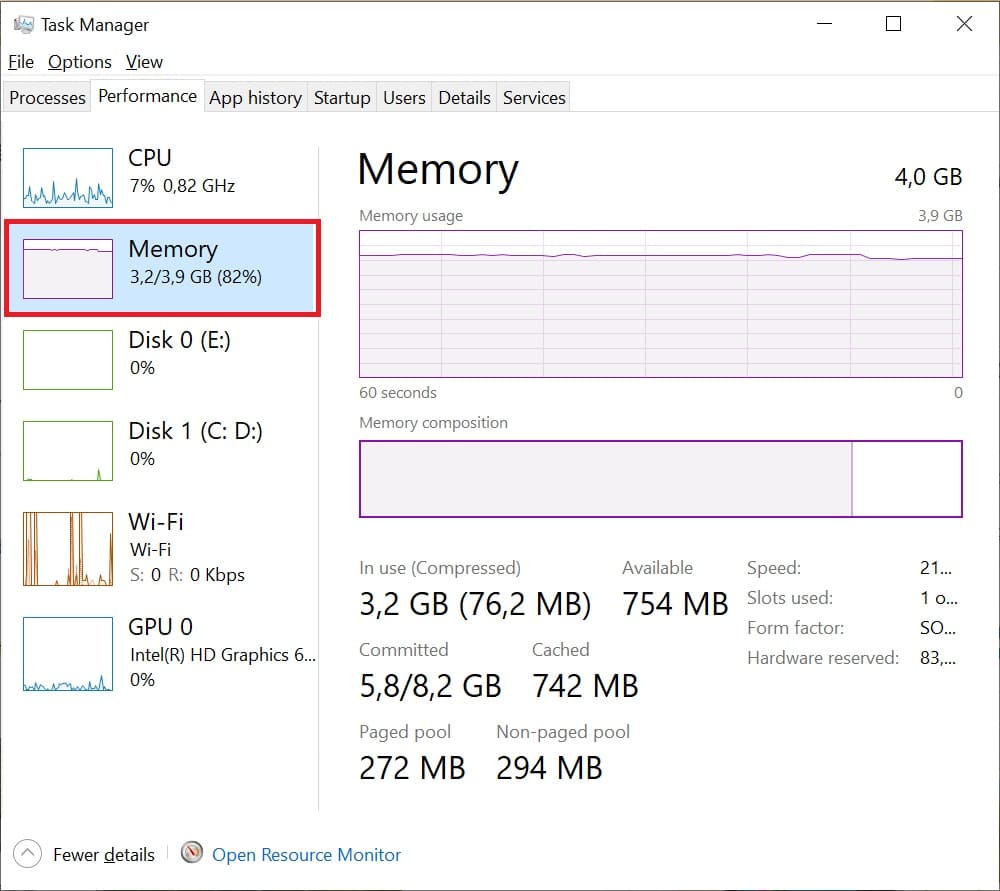Select the GPU 0 label in sidebar
The width and height of the screenshot is (1000, 891).
click(x=160, y=626)
